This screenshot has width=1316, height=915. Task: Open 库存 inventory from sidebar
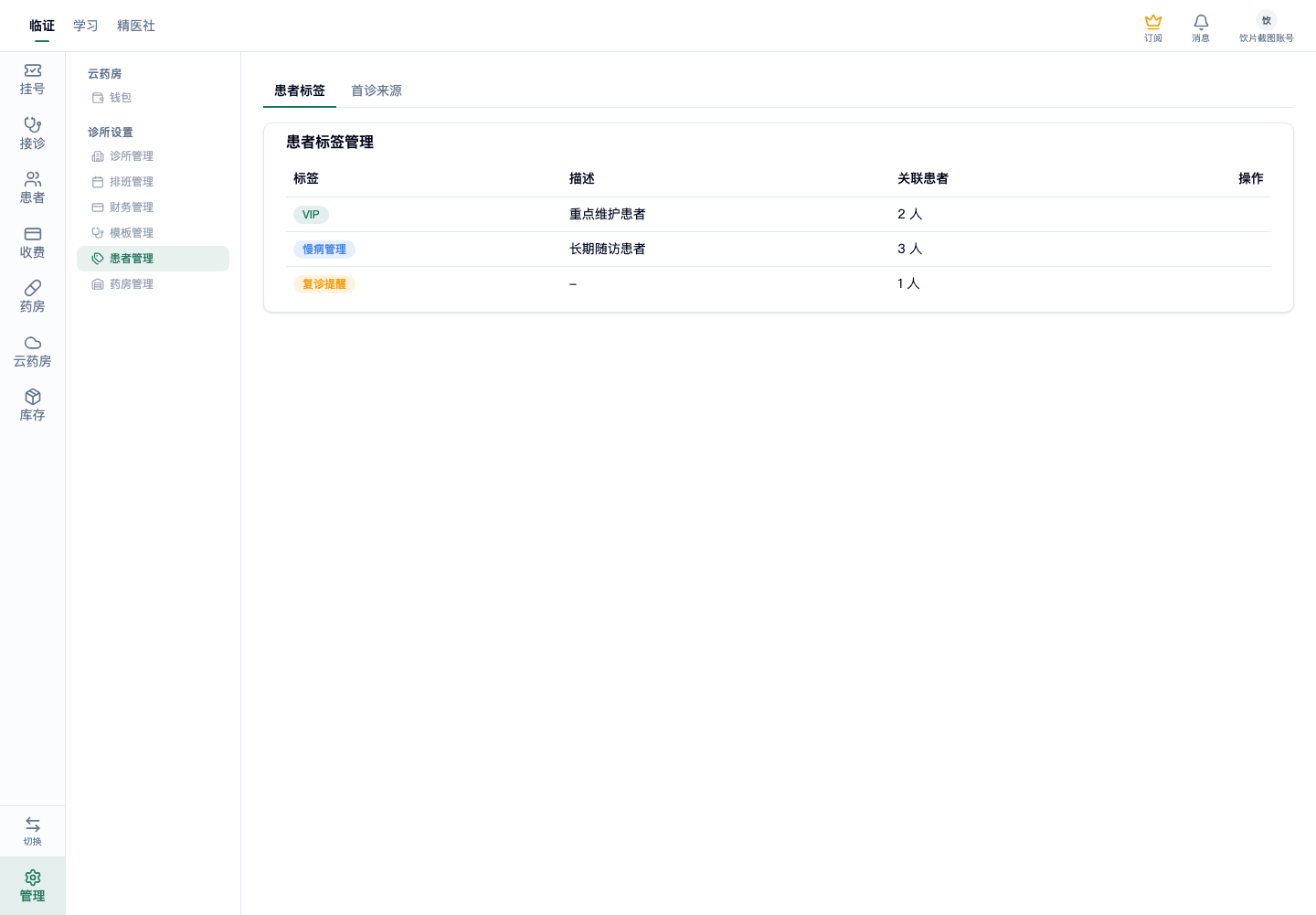pyautogui.click(x=32, y=406)
